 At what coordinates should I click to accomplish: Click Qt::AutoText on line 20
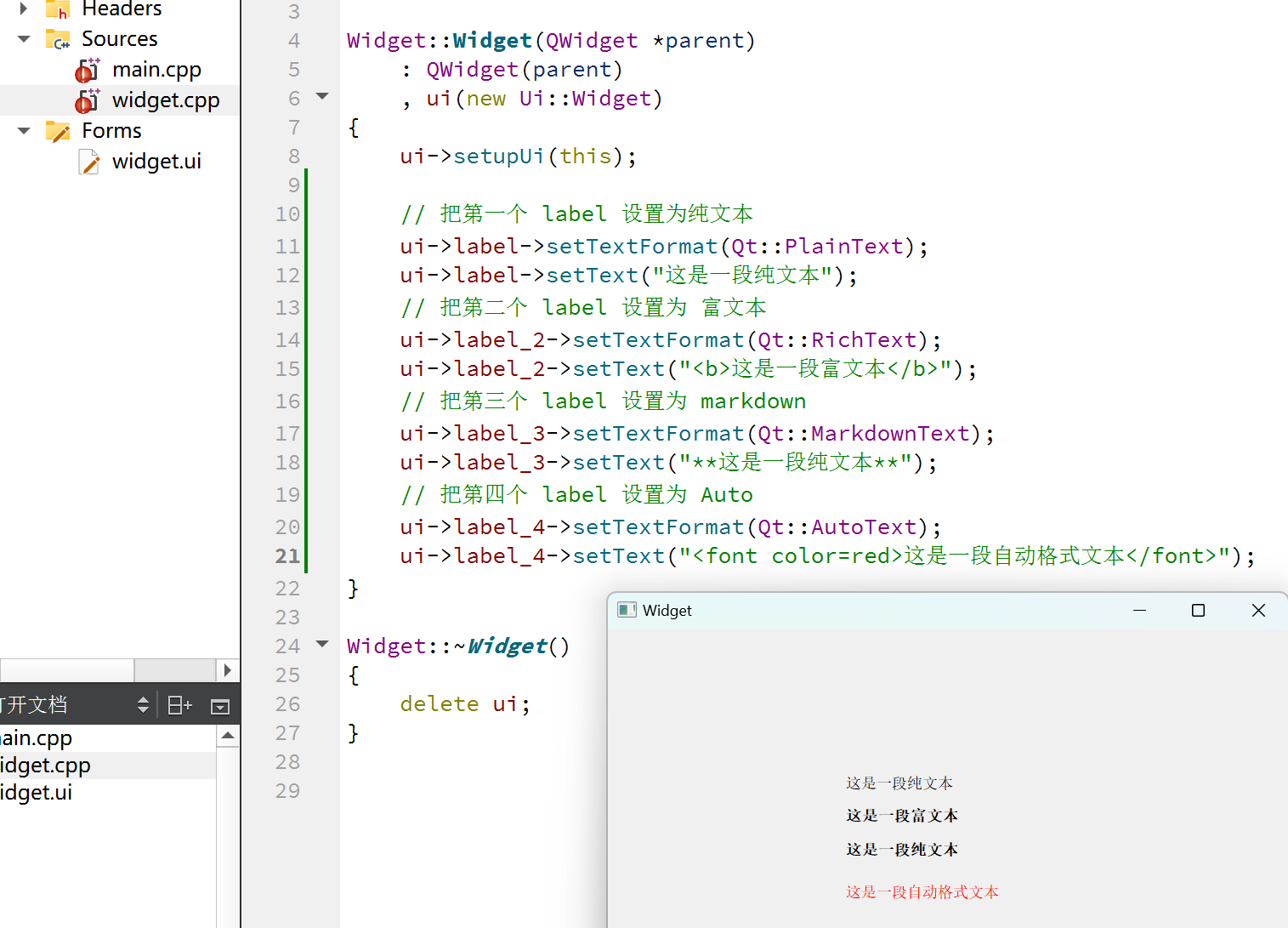837,527
